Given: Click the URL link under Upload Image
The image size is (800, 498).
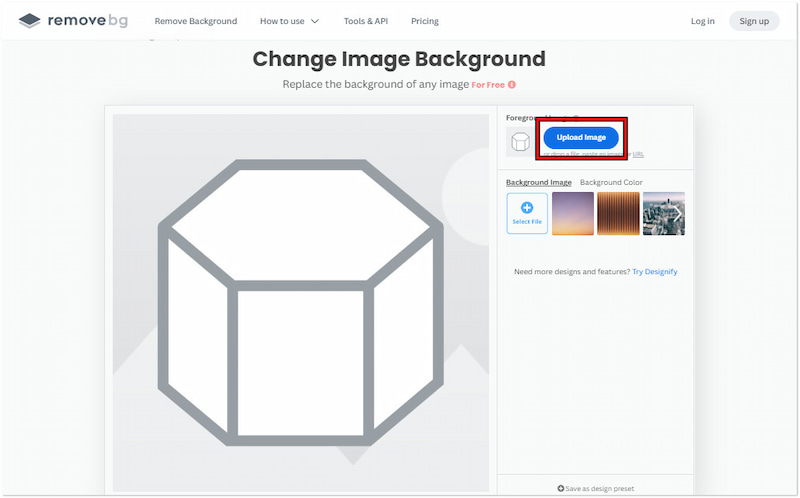Looking at the screenshot, I should [638, 155].
